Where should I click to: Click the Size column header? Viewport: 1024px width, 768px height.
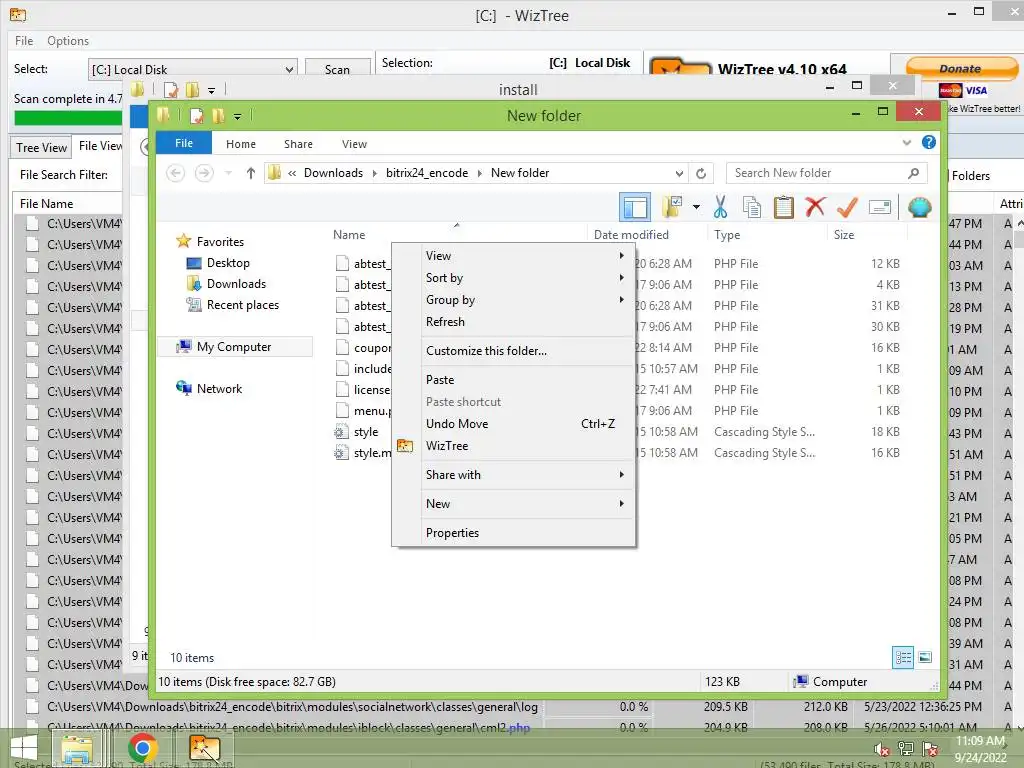tap(844, 234)
